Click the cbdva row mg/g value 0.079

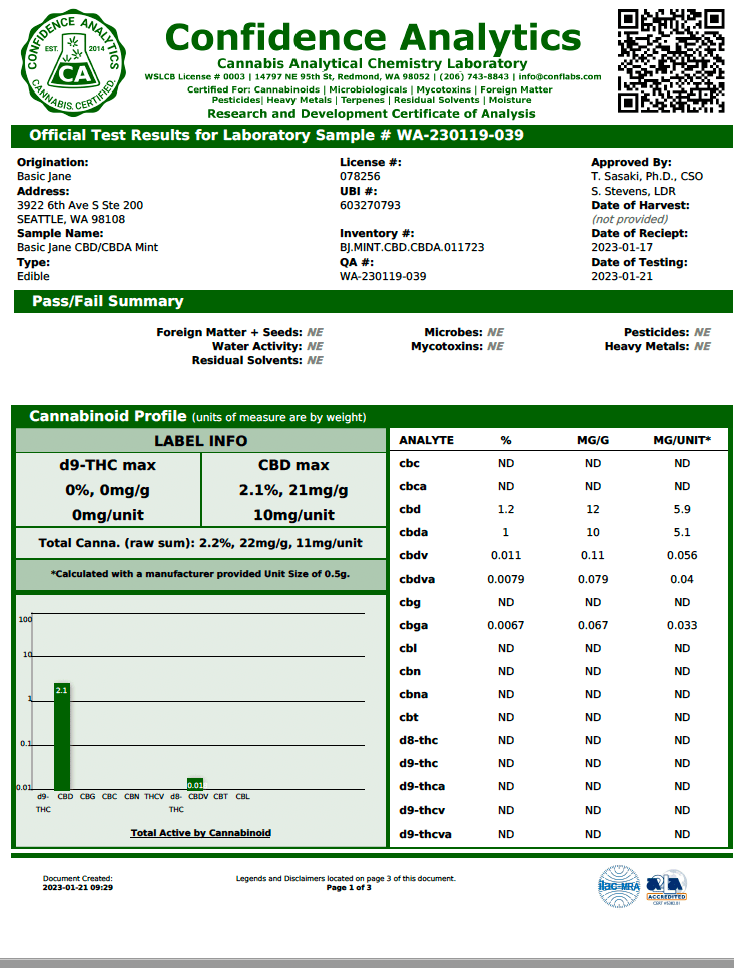coord(593,579)
